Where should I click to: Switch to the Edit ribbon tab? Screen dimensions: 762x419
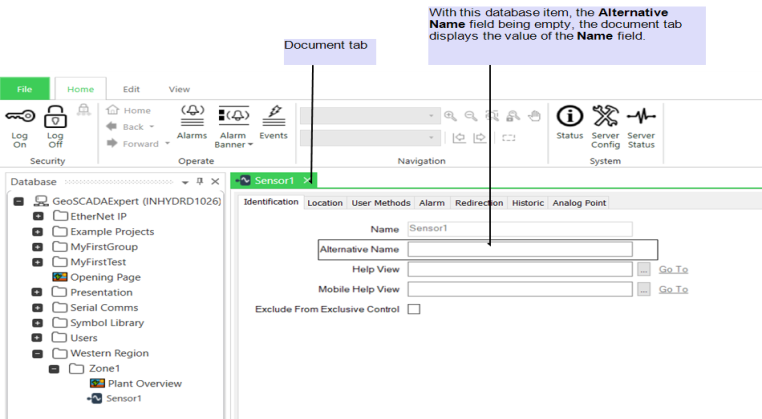[x=131, y=89]
